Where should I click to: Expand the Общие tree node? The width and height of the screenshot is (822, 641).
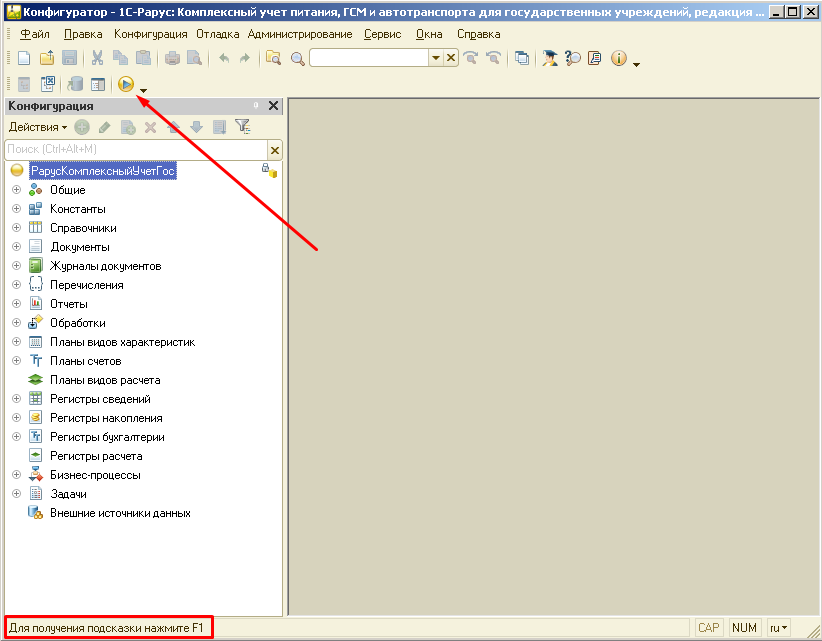pyautogui.click(x=16, y=190)
